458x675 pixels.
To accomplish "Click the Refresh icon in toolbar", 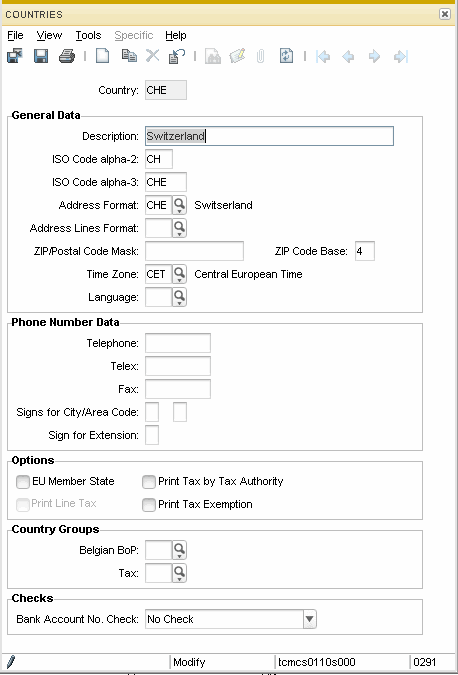I will [x=286, y=56].
